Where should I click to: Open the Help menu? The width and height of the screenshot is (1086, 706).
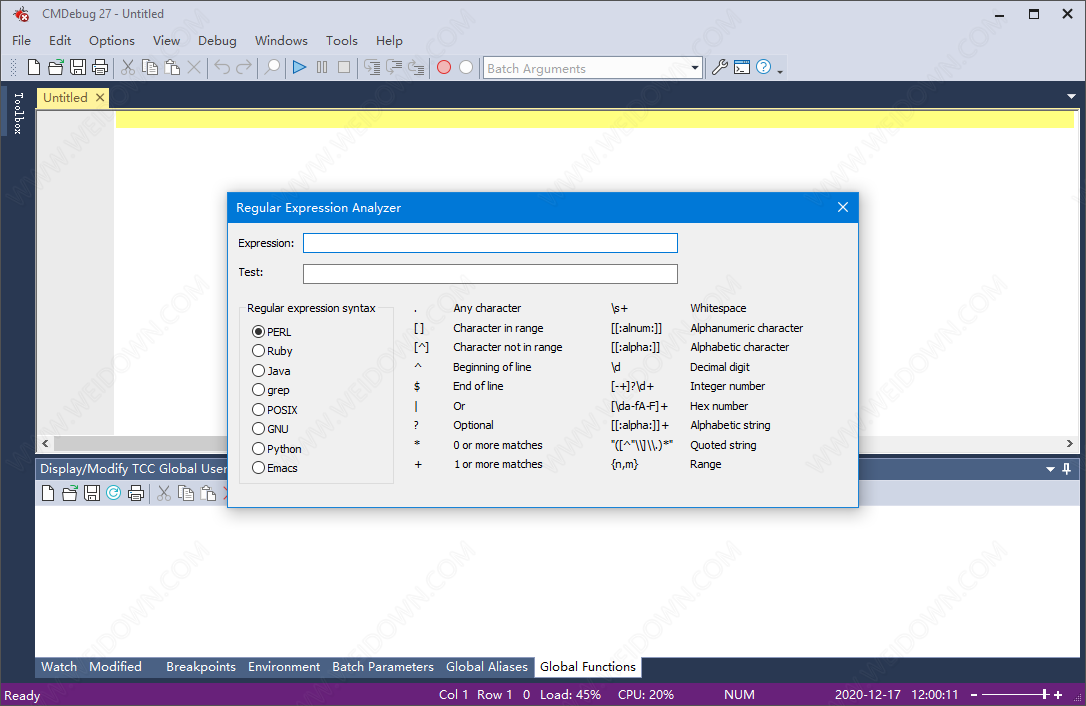389,41
